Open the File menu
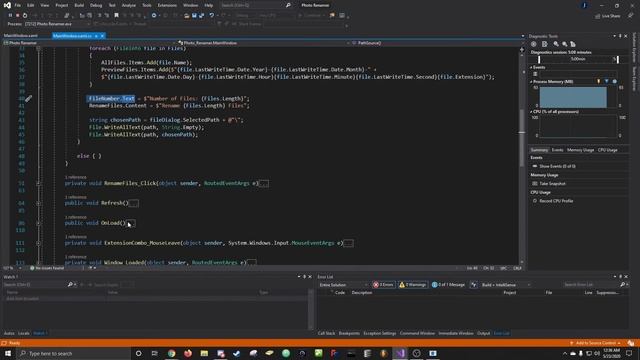 (18, 5)
